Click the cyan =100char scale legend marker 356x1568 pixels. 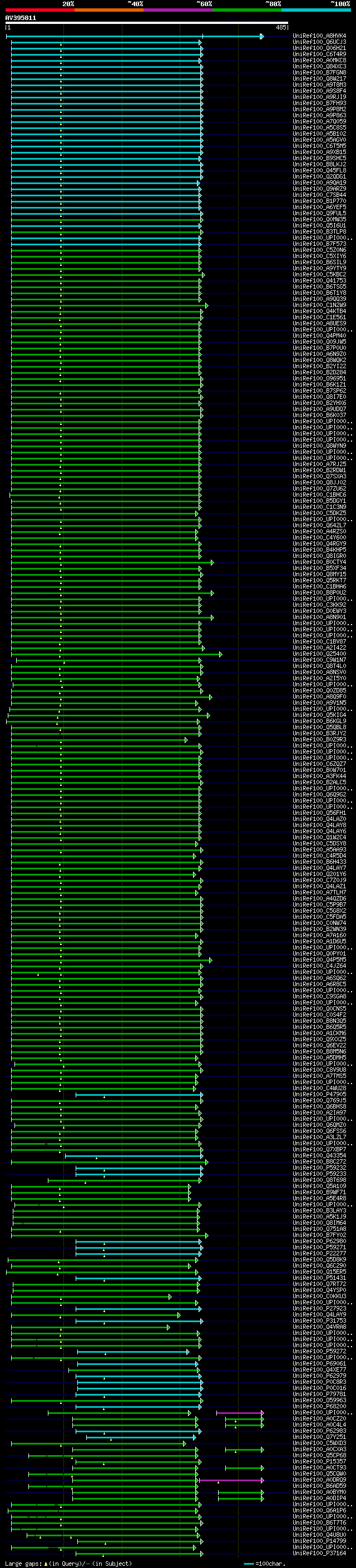coord(248,1564)
